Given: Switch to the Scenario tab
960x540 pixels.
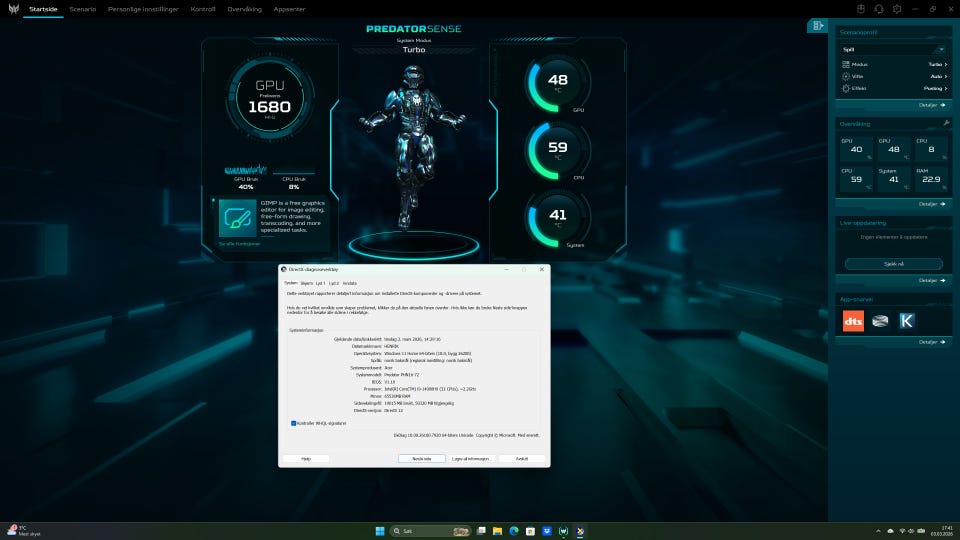Looking at the screenshot, I should pos(83,9).
